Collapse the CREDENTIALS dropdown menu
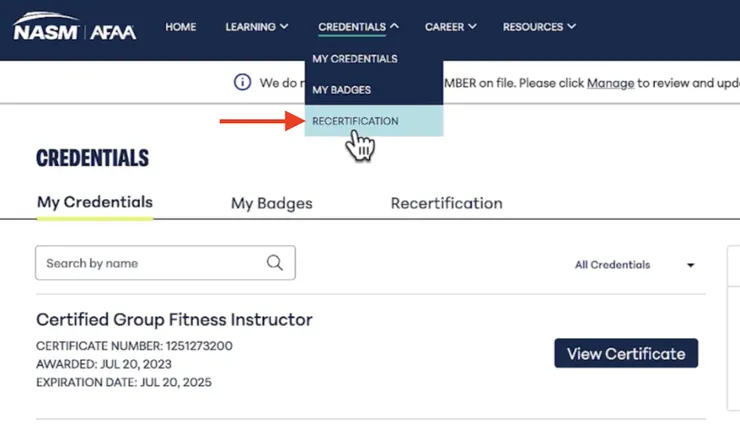Screen dimensions: 740x432 [358, 27]
